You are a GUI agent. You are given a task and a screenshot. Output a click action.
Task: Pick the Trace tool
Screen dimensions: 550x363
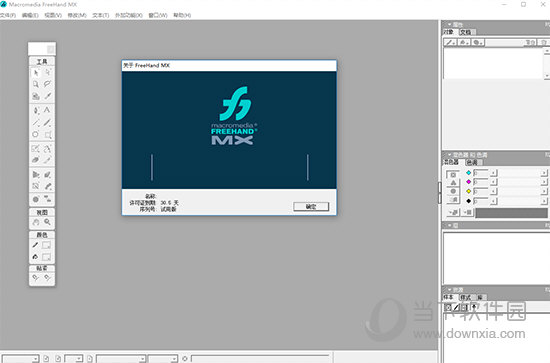point(36,186)
